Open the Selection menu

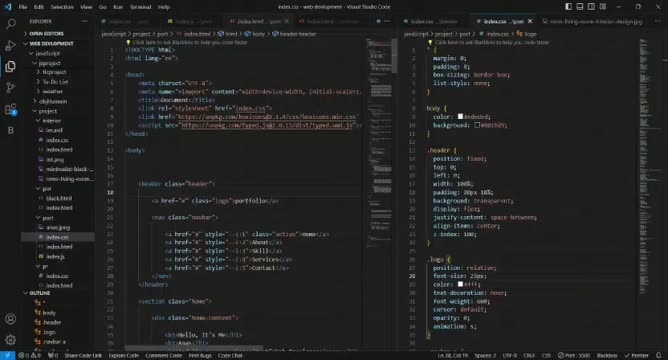pyautogui.click(x=62, y=7)
